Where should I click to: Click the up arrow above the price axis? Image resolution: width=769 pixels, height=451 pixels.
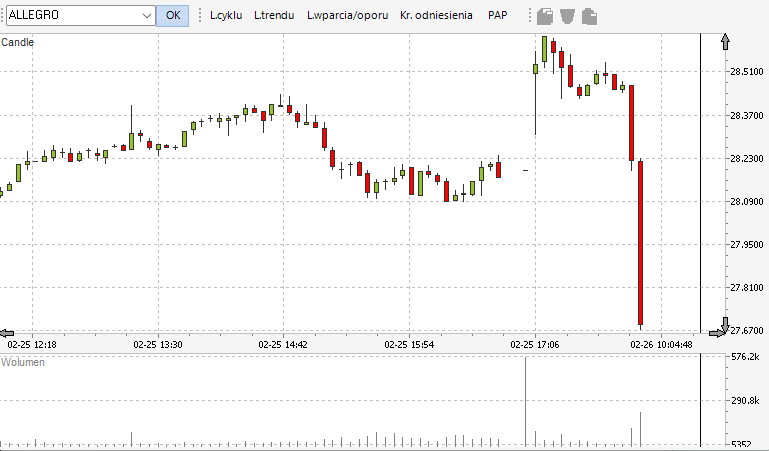(x=725, y=42)
